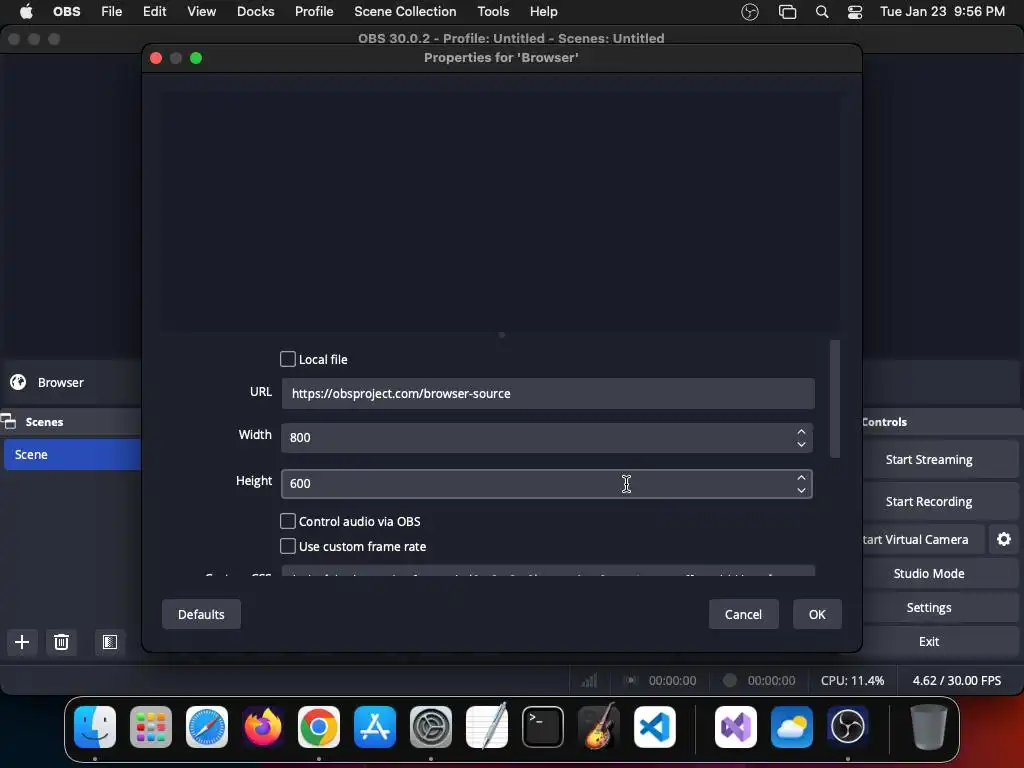This screenshot has width=1024, height=768.
Task: Open virtual camera settings gear
Action: tap(1004, 539)
